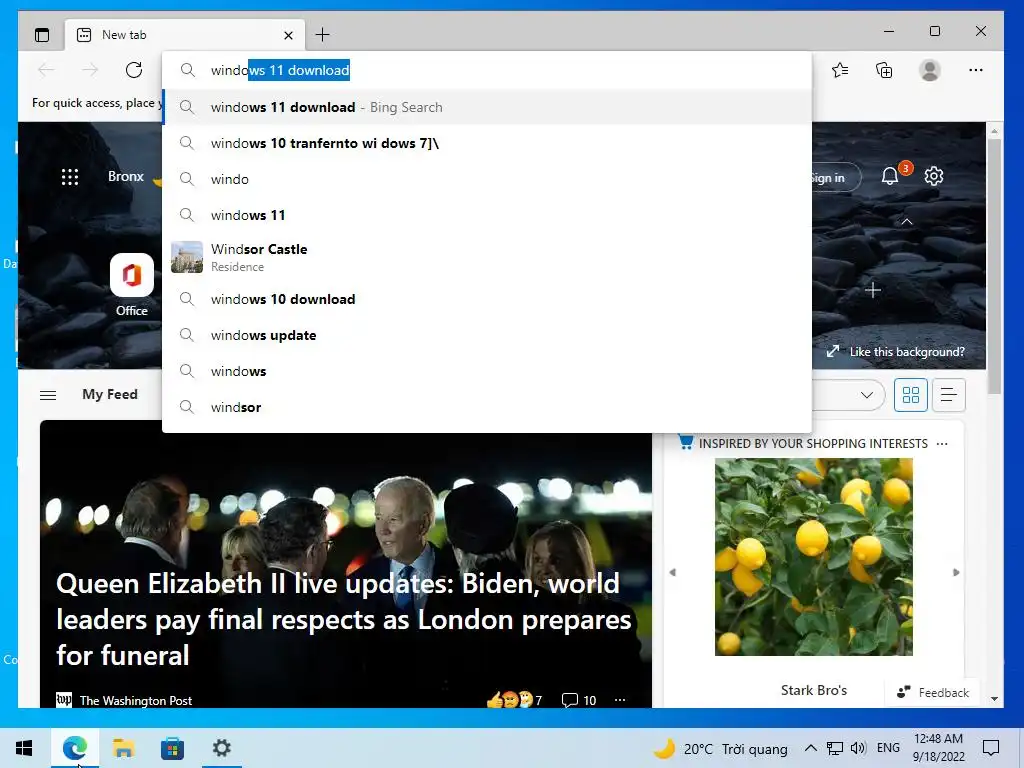
Task: Open the notifications bell icon
Action: point(889,176)
